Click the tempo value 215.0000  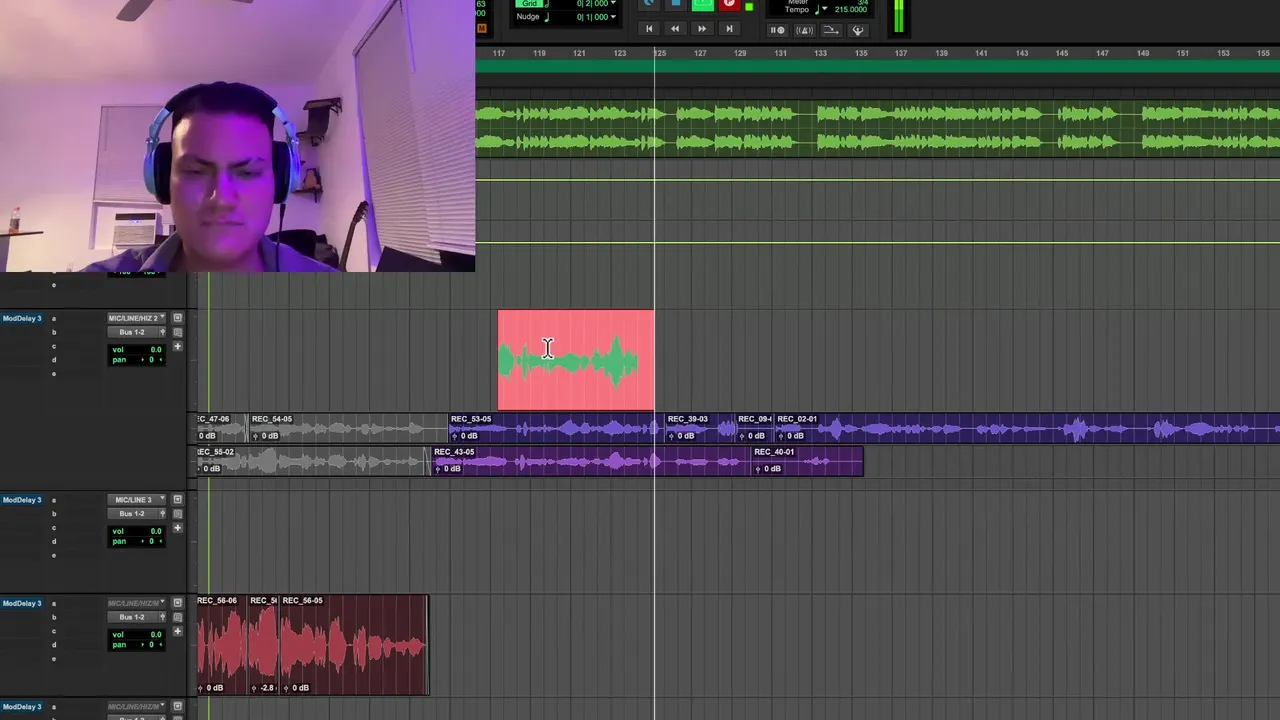click(x=850, y=10)
